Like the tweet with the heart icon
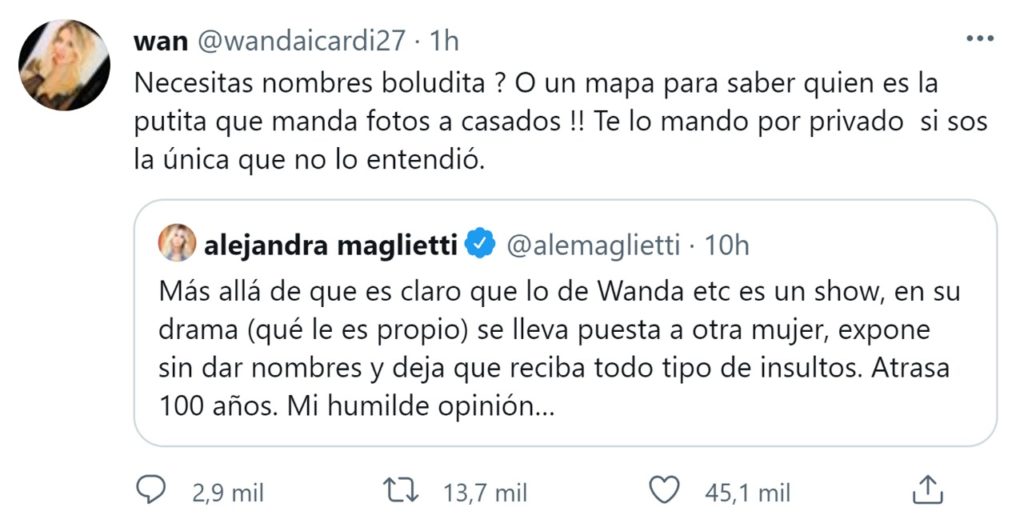The width and height of the screenshot is (1024, 519). click(x=663, y=489)
